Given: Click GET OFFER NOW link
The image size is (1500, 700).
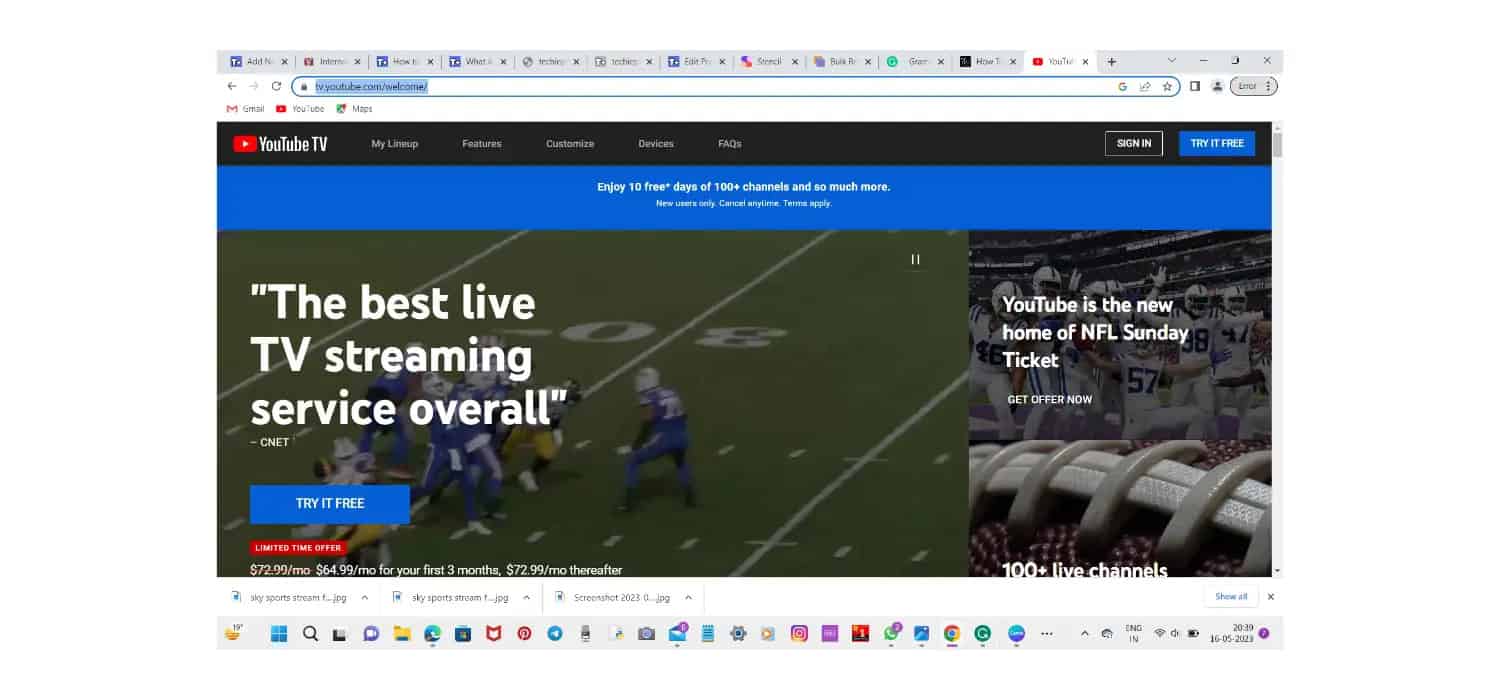Looking at the screenshot, I should 1049,400.
